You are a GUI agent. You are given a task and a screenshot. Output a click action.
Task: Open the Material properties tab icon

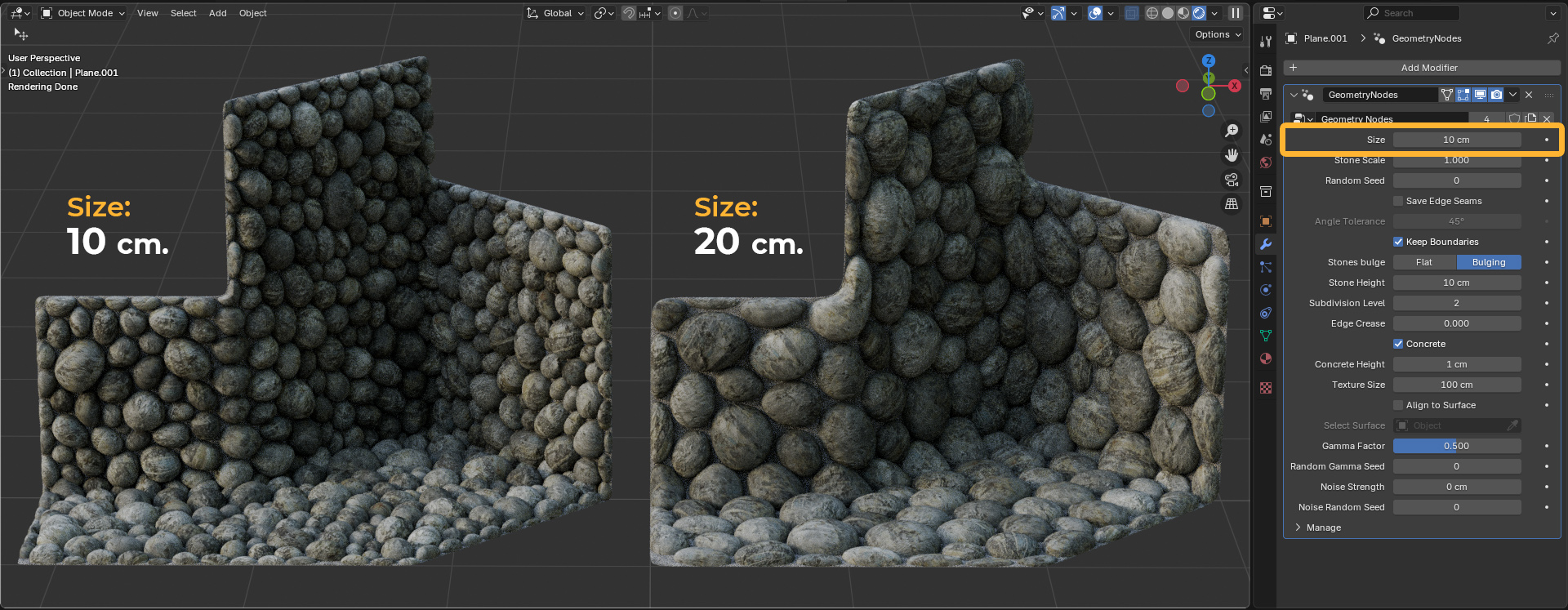(x=1266, y=358)
